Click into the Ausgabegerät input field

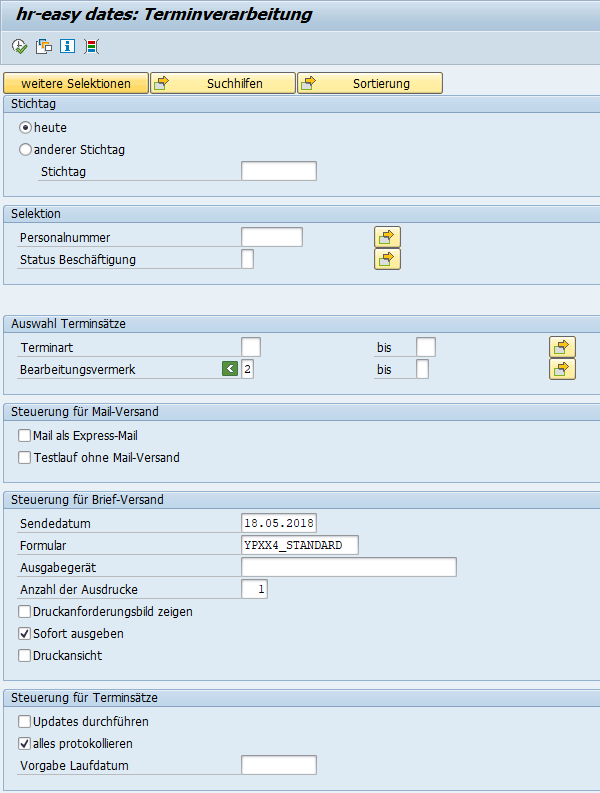[x=348, y=568]
